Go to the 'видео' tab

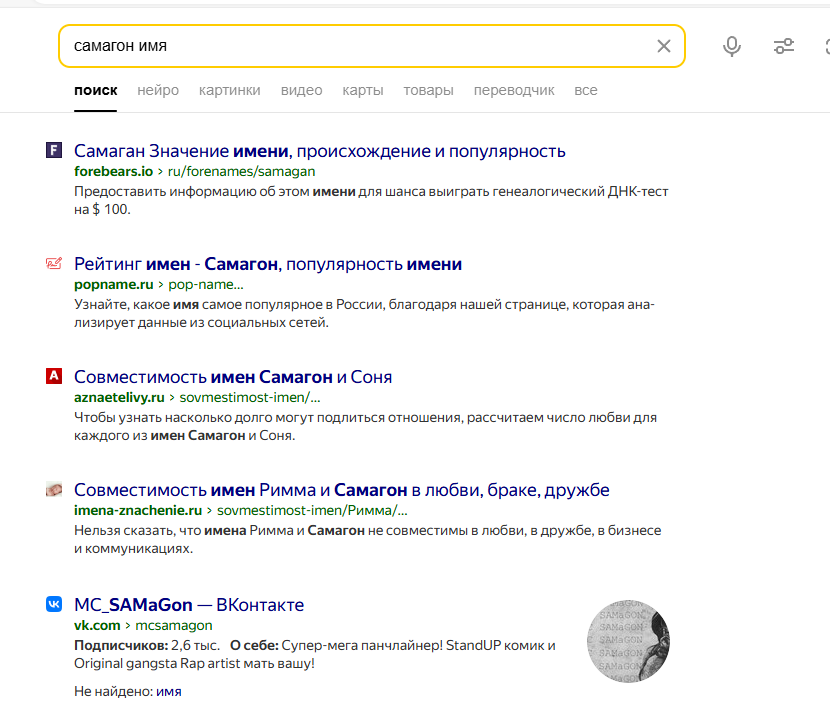click(x=302, y=91)
